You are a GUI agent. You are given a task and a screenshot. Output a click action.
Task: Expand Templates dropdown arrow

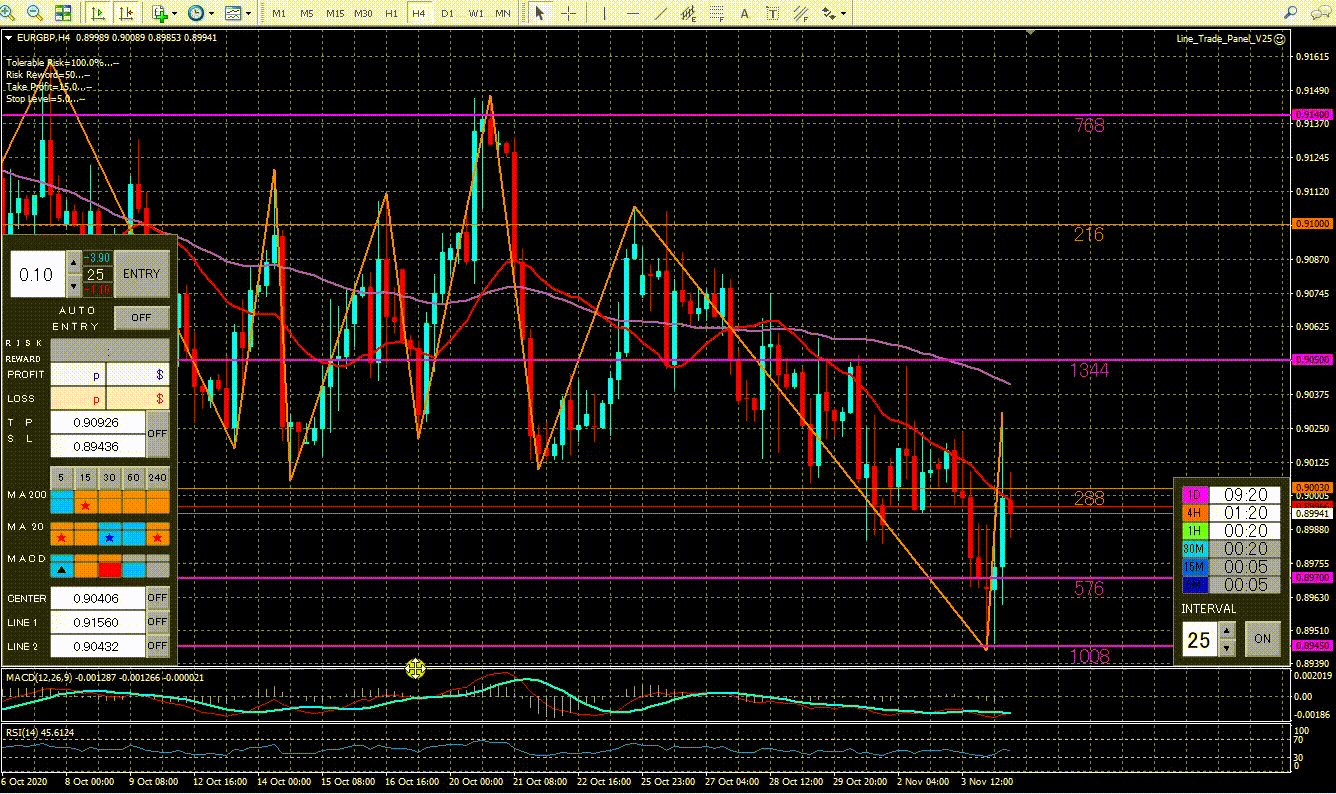[248, 13]
